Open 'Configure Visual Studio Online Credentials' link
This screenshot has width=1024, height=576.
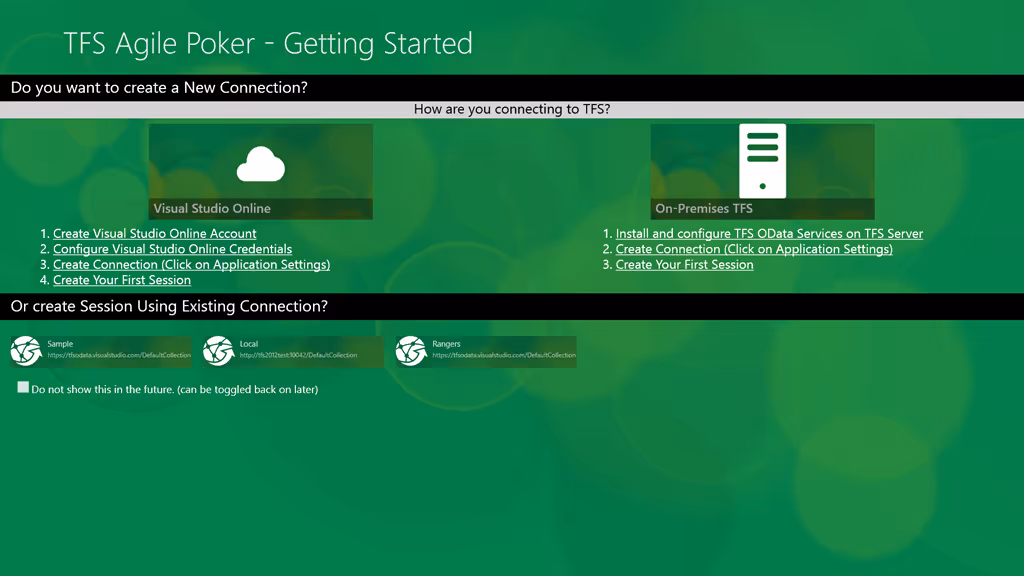coord(172,249)
